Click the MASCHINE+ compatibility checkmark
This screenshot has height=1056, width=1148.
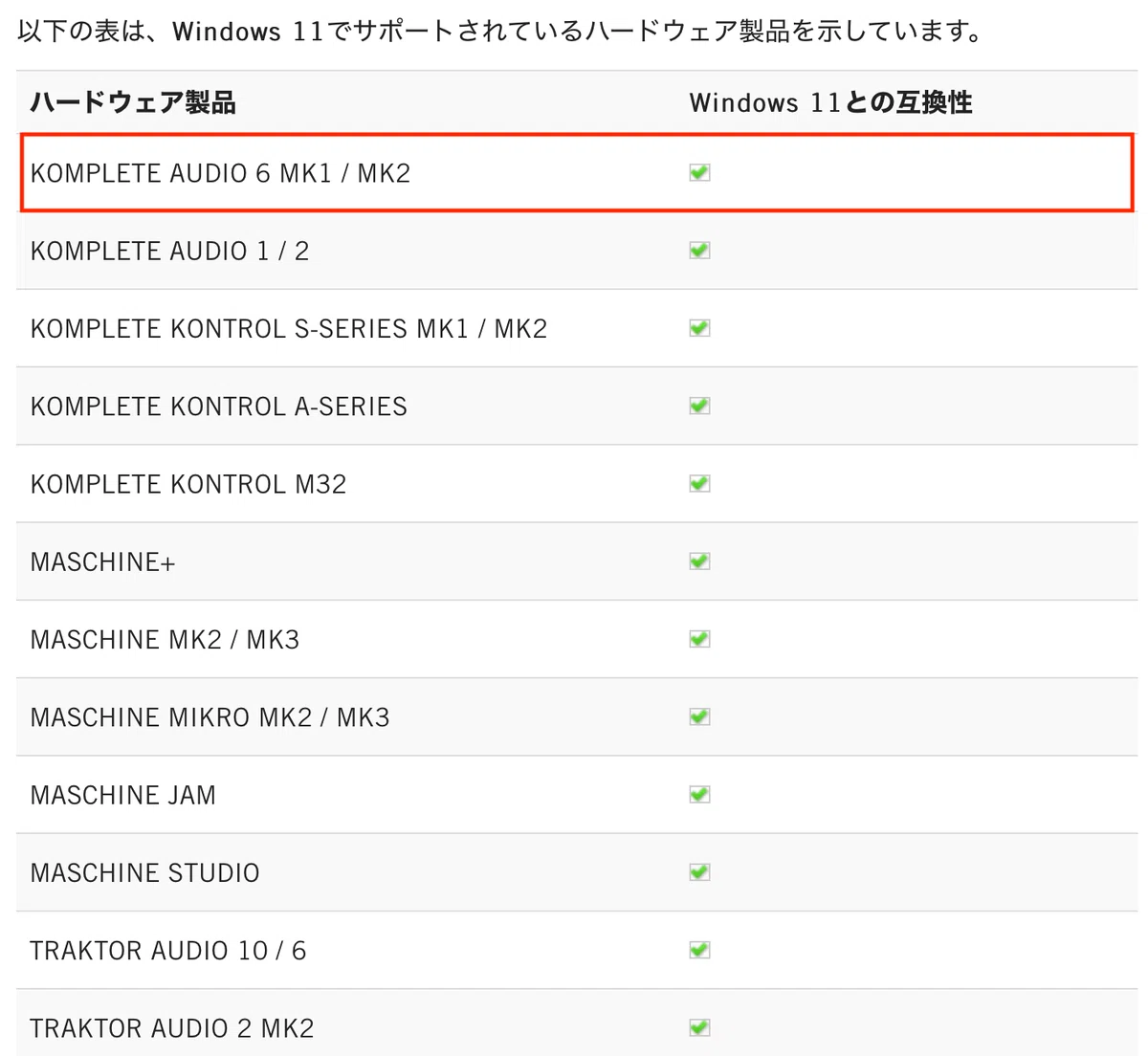699,561
